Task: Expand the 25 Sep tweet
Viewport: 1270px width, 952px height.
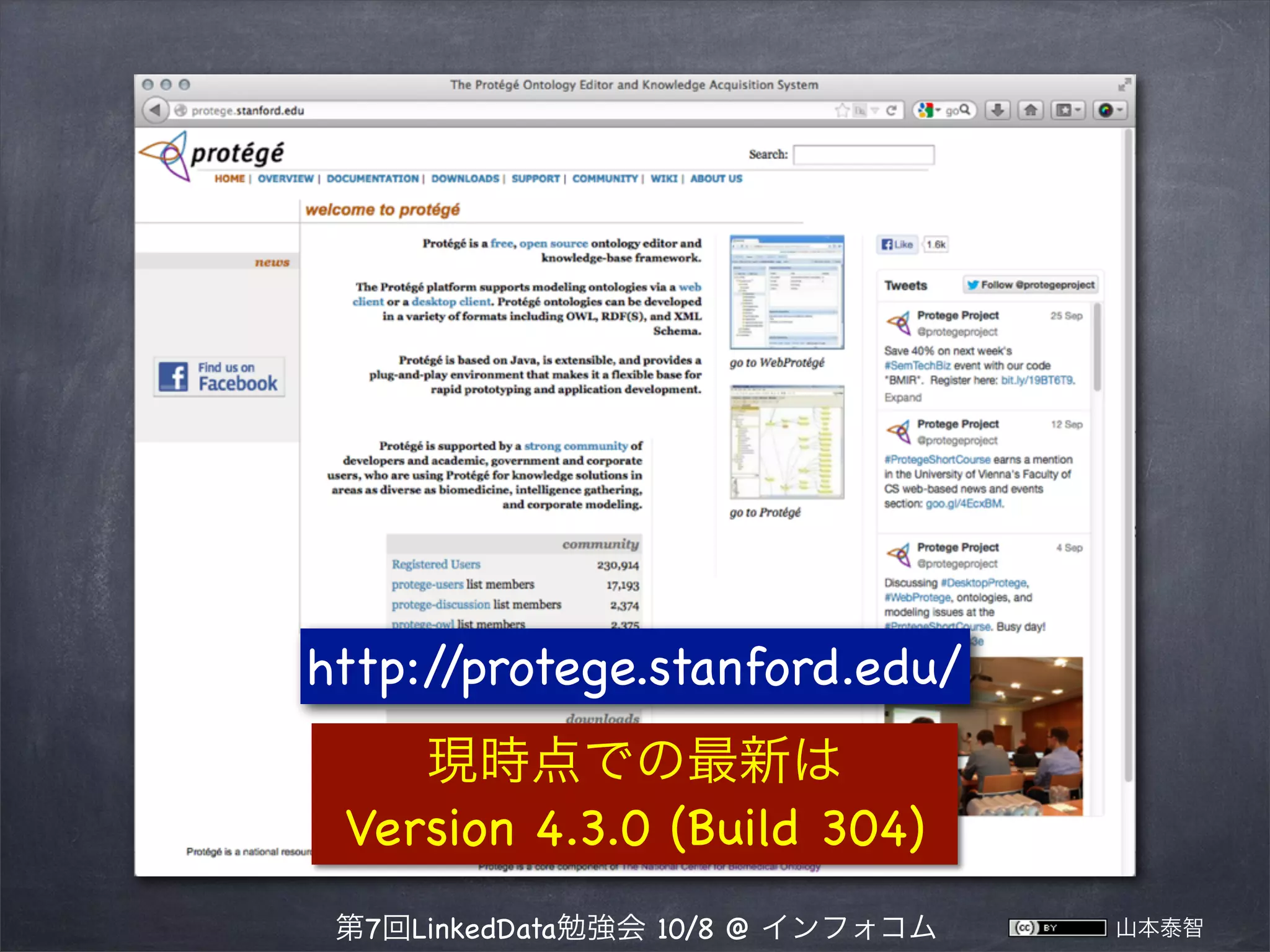Action: pyautogui.click(x=903, y=398)
